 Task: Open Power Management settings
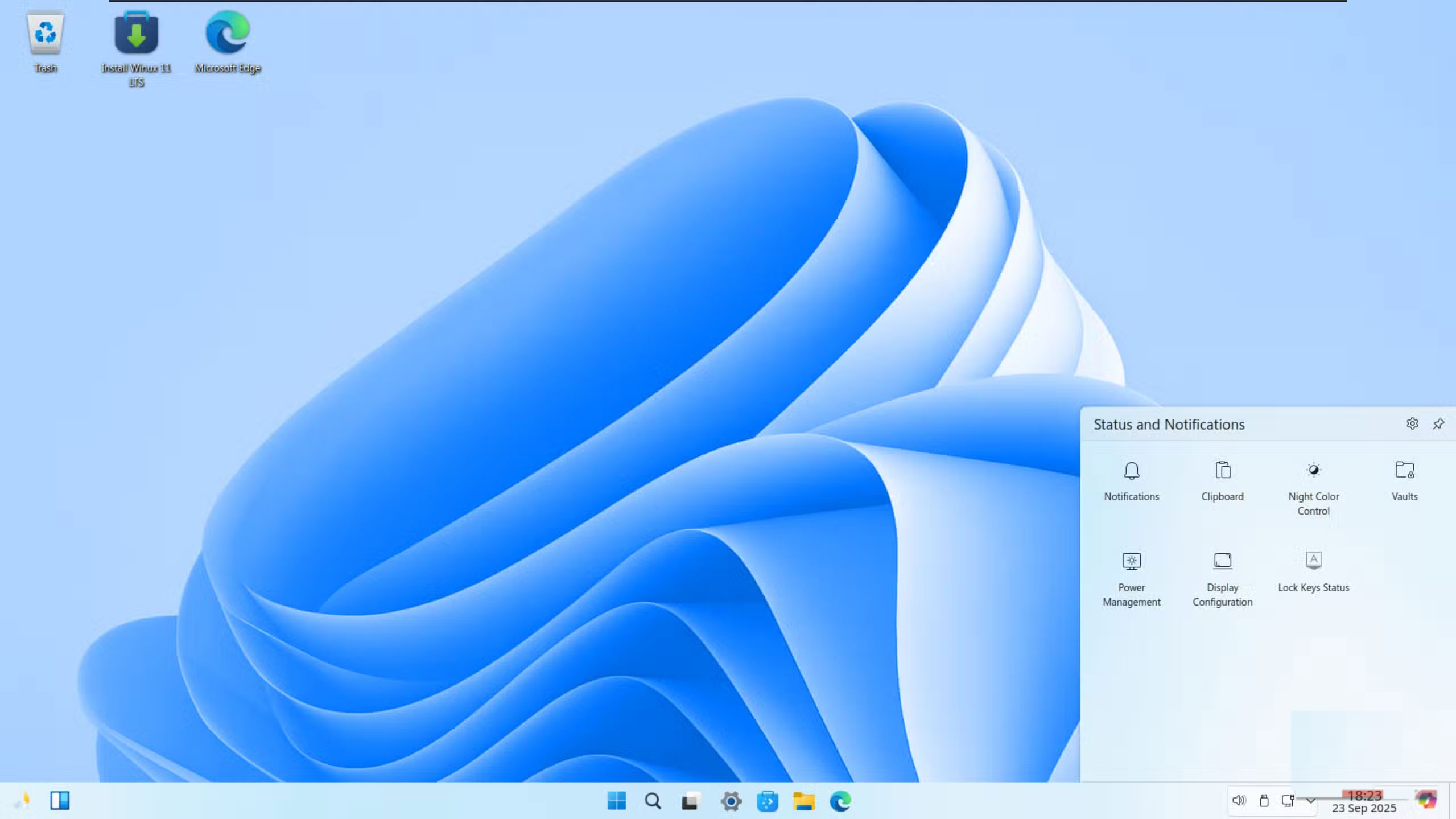coord(1131,569)
